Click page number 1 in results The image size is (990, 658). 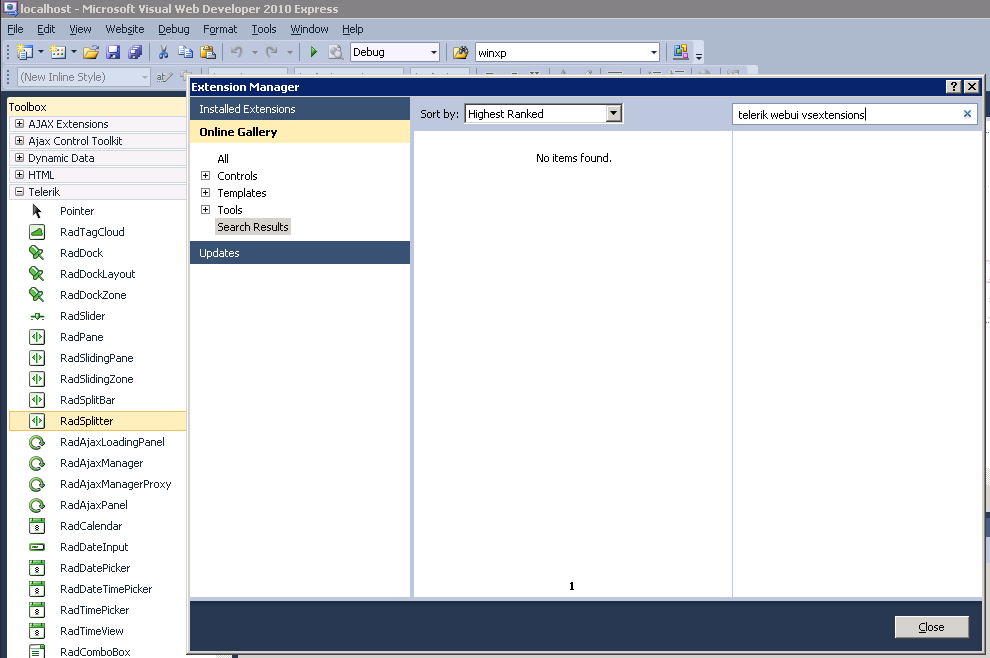571,586
